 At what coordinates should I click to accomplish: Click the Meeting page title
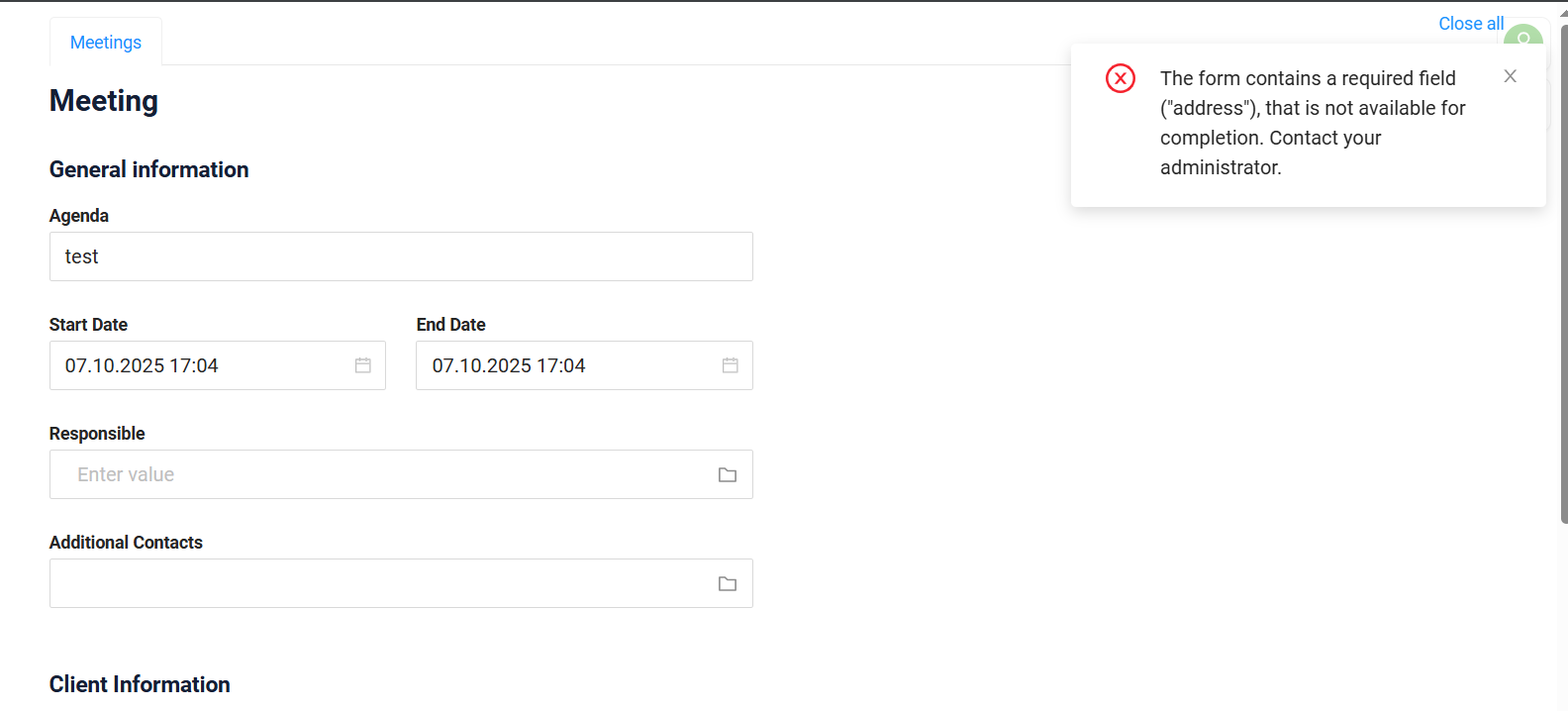(x=104, y=101)
